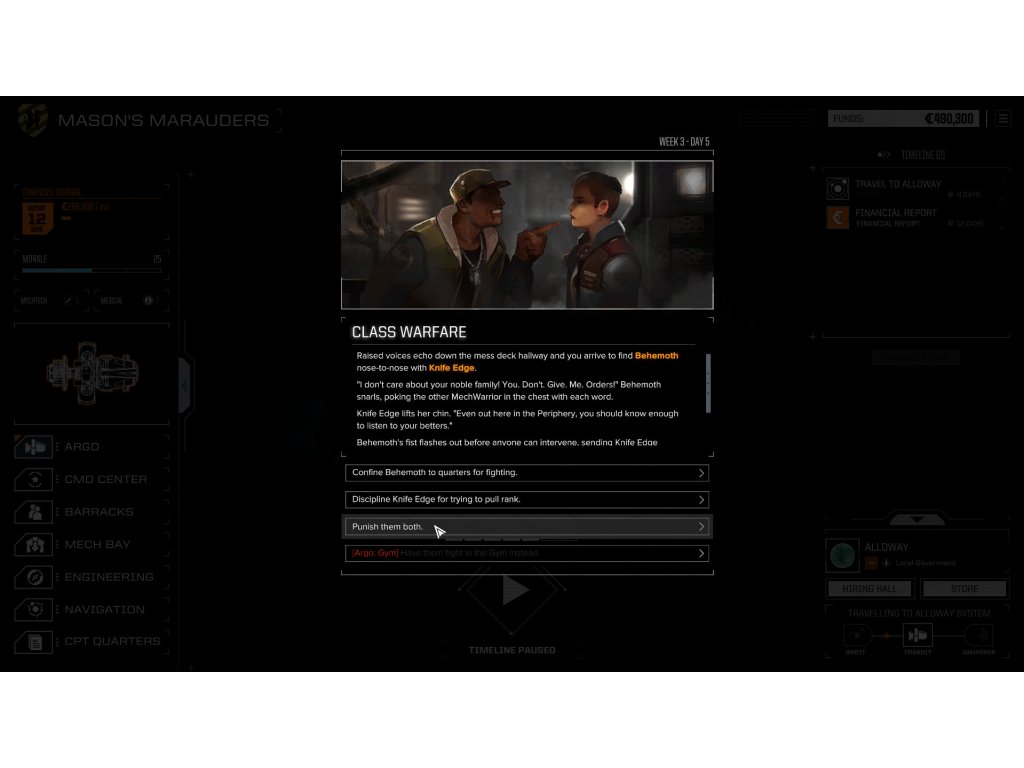Click the Financial Report timeline icon
The width and height of the screenshot is (1024, 768).
pyautogui.click(x=837, y=217)
